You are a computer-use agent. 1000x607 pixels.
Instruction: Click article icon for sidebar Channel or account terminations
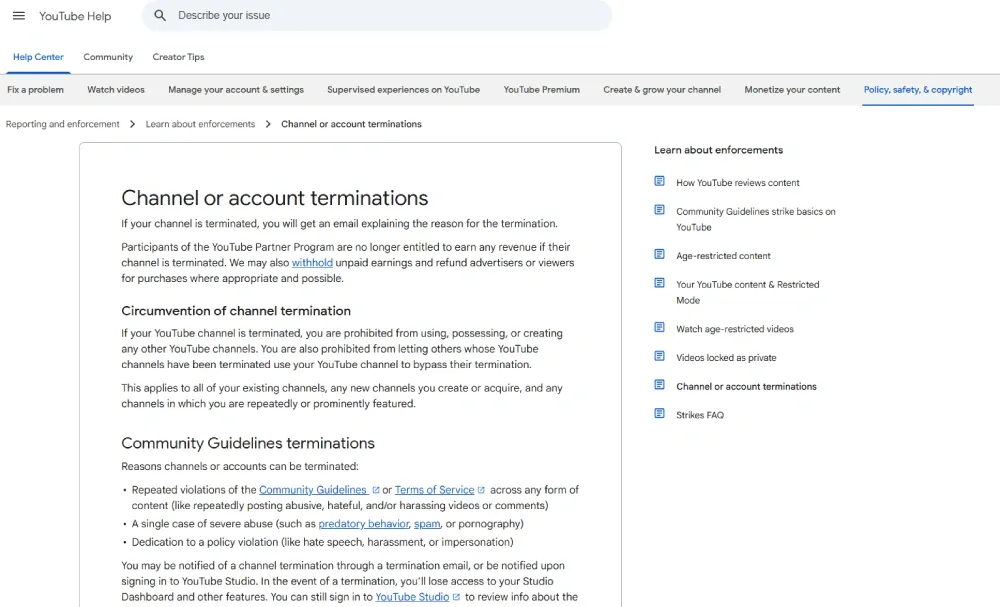click(659, 385)
